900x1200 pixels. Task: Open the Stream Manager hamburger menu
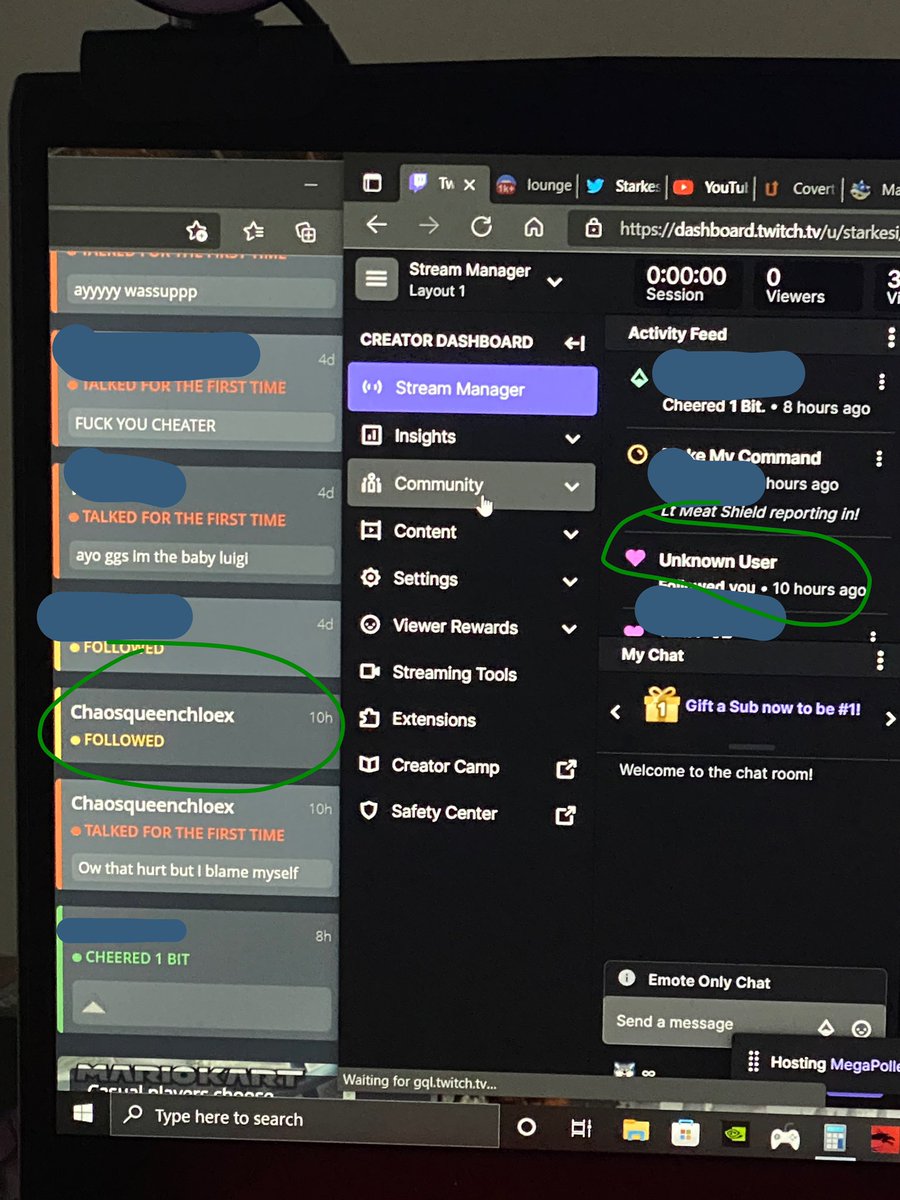tap(376, 279)
